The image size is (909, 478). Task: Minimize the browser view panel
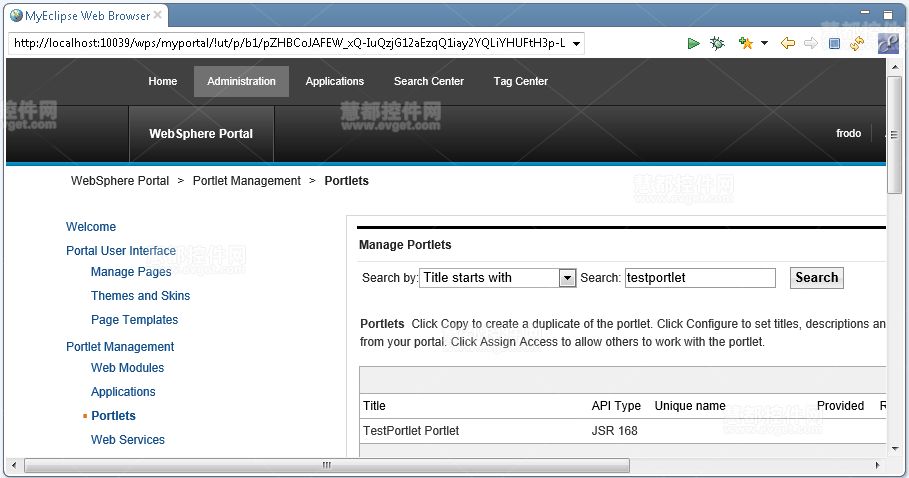click(865, 12)
